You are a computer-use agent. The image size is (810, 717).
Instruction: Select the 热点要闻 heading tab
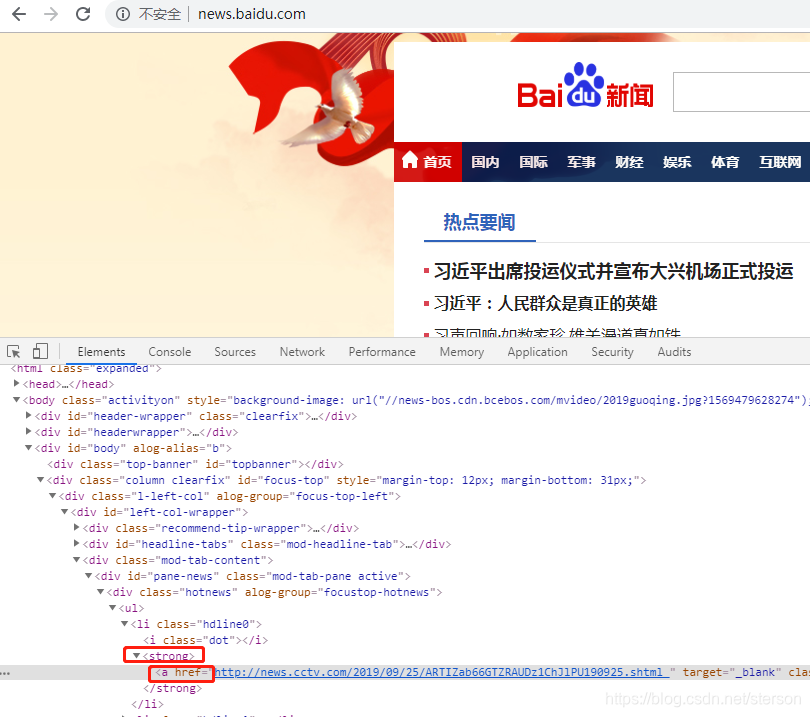479,223
